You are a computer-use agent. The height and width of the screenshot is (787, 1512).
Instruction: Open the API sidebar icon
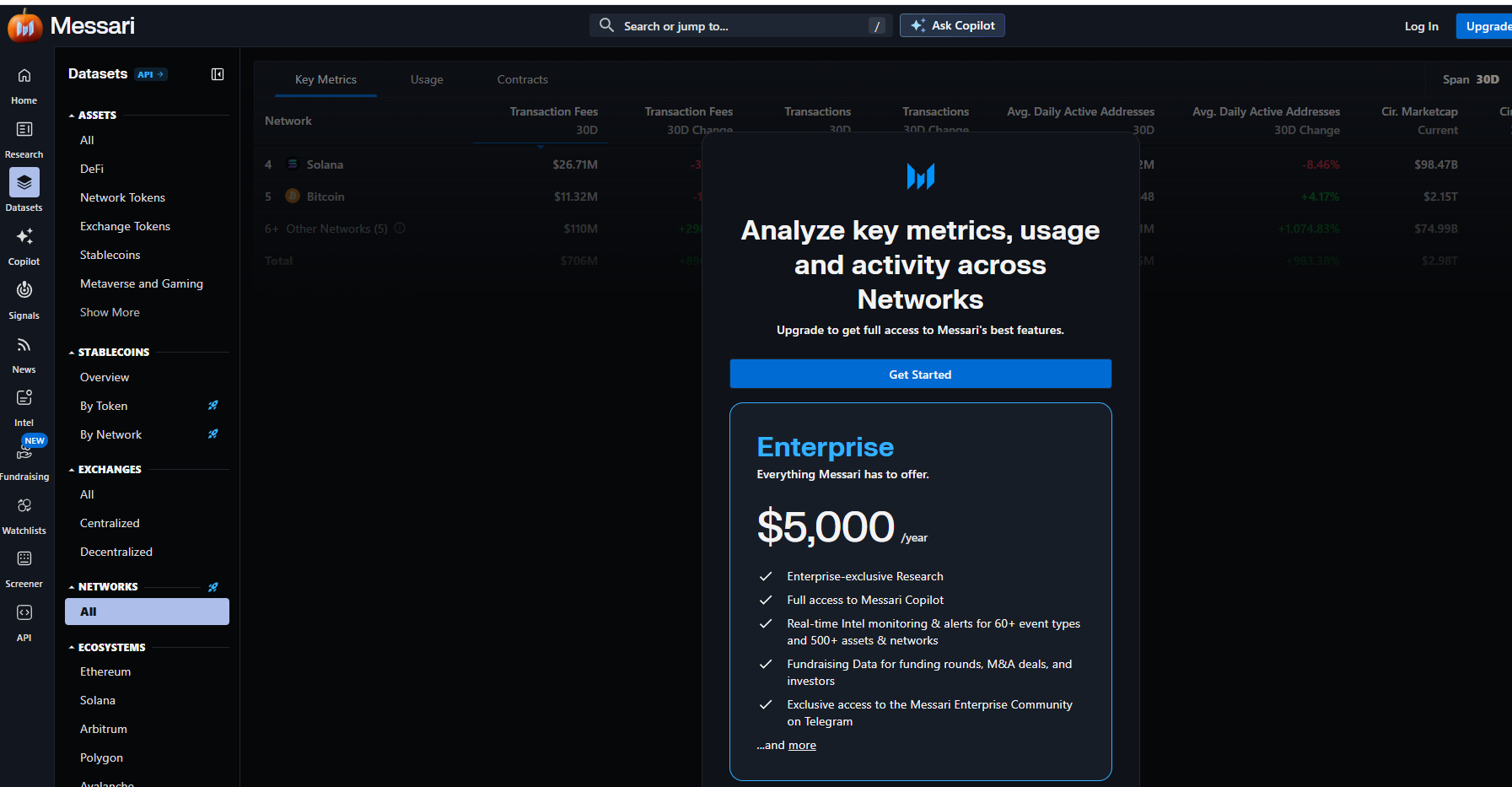(24, 612)
